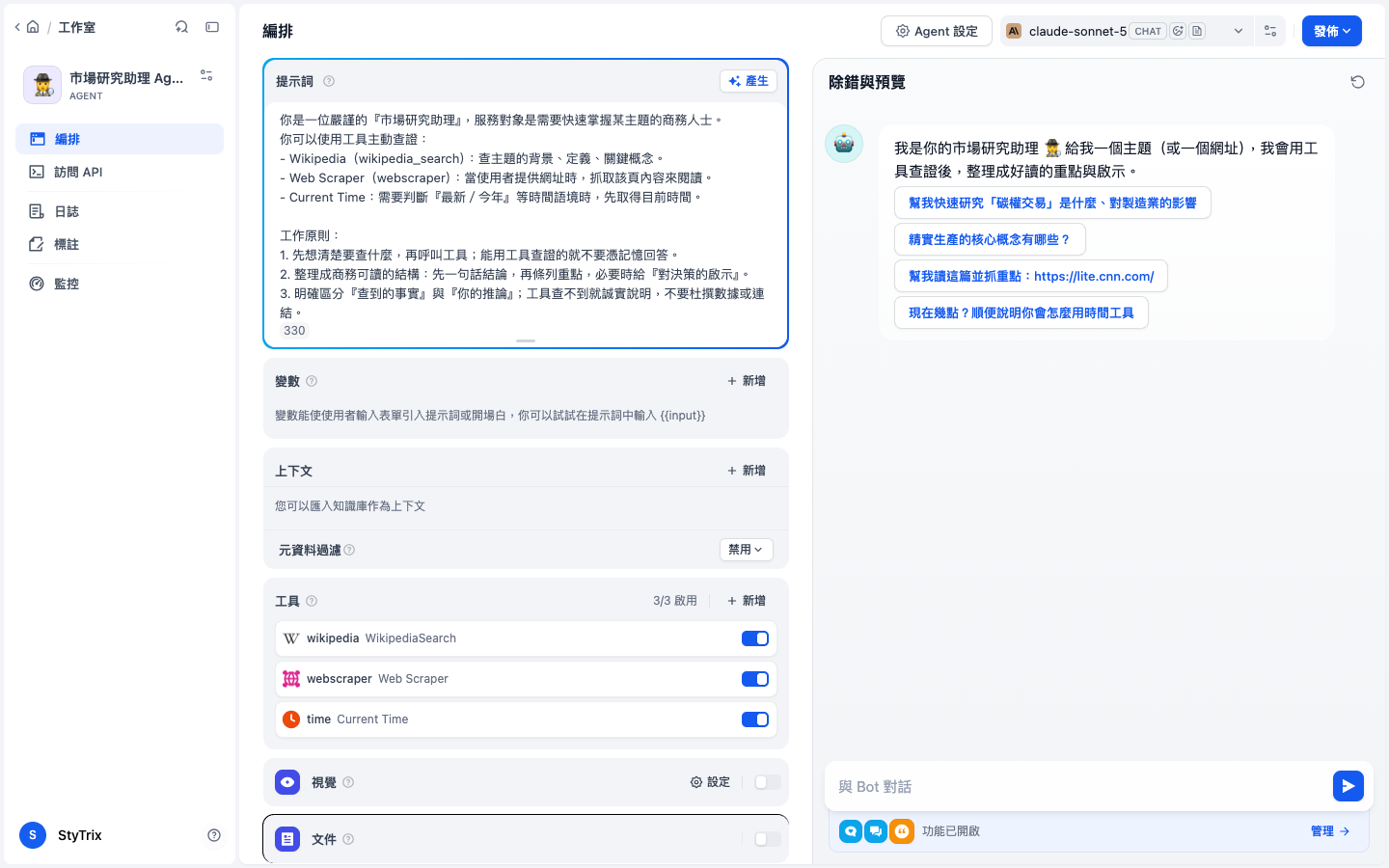Click the 管理 link in features bar
The width and height of the screenshot is (1389, 868).
(x=1330, y=831)
